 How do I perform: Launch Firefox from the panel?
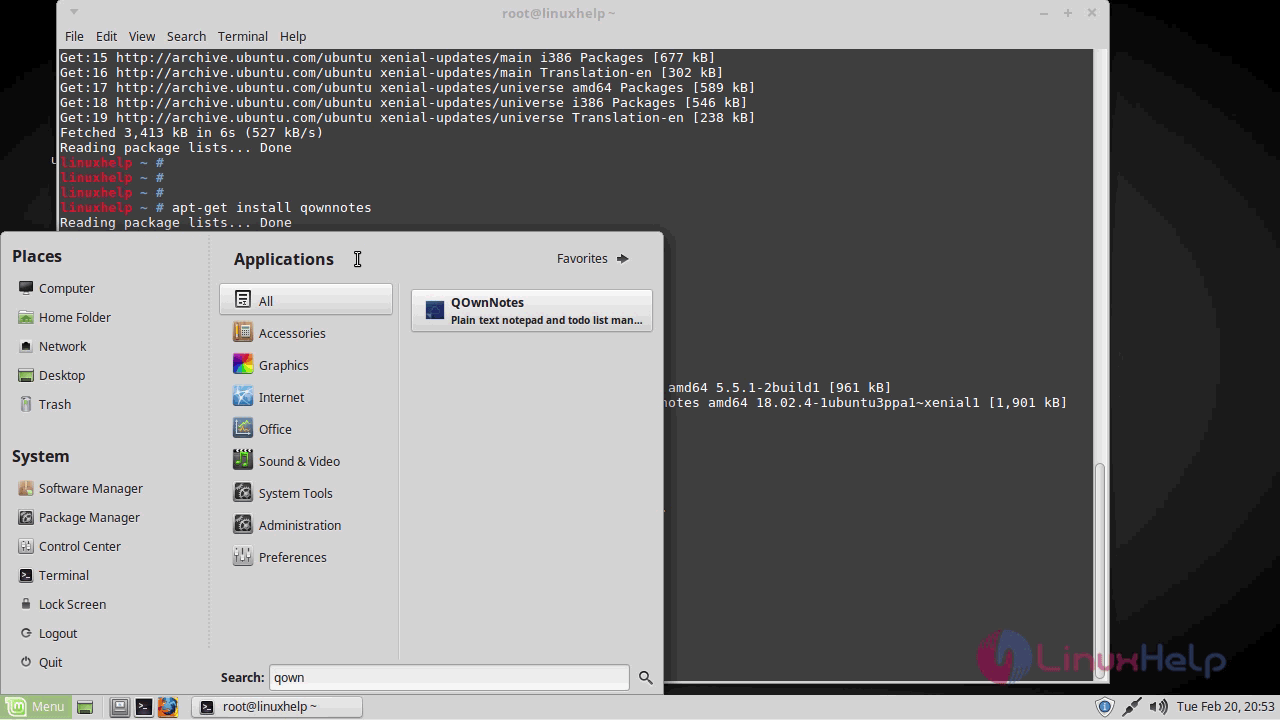point(167,707)
